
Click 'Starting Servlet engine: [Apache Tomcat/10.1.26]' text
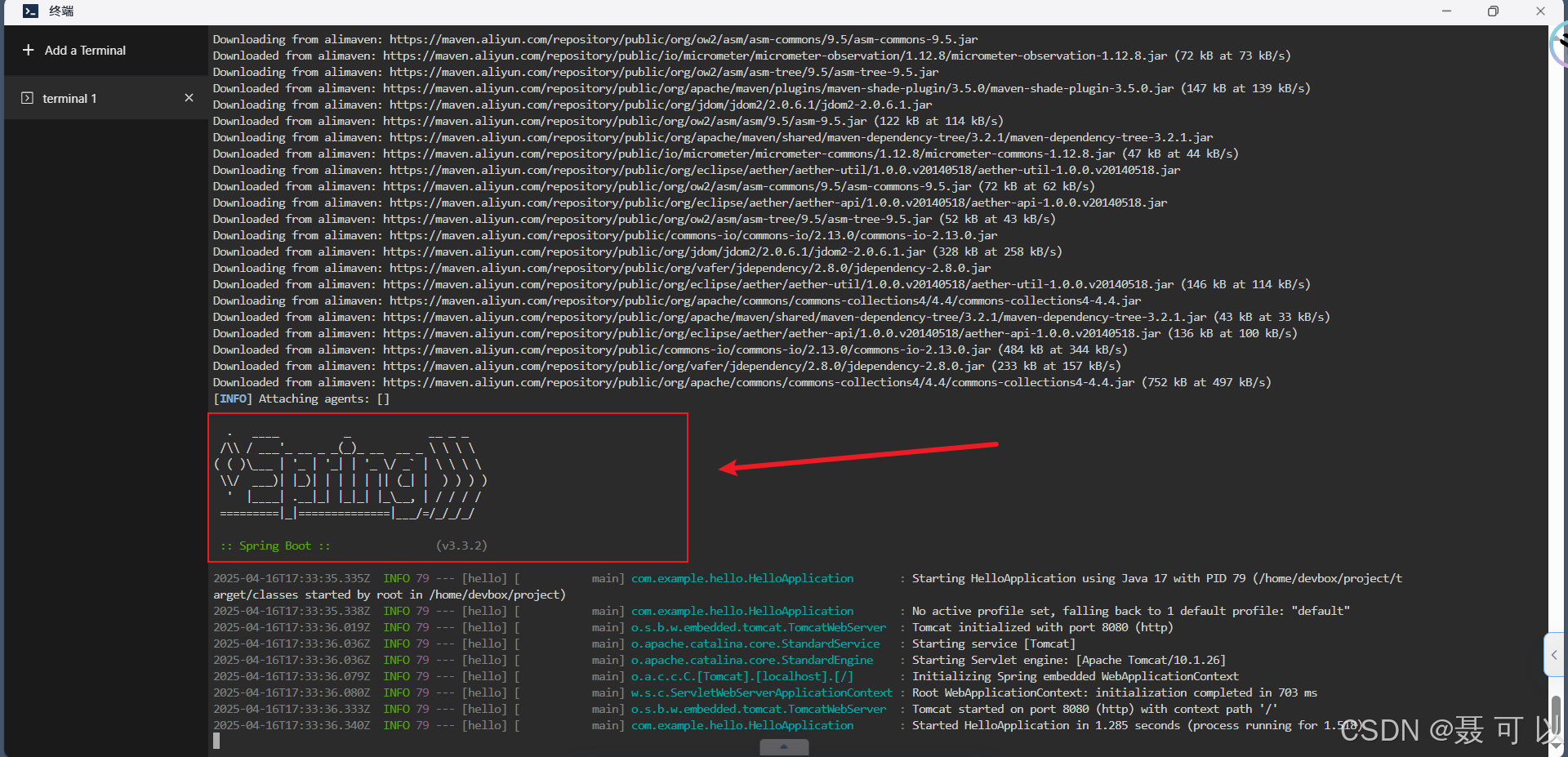pos(1069,660)
